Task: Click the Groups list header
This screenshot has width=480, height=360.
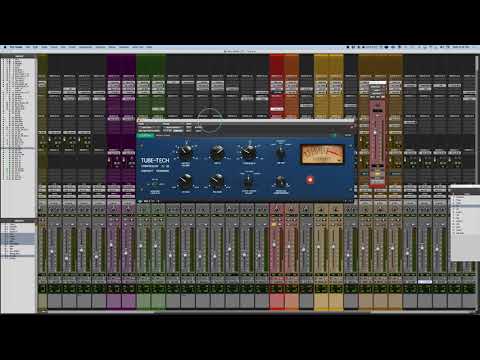Action: 18,221
